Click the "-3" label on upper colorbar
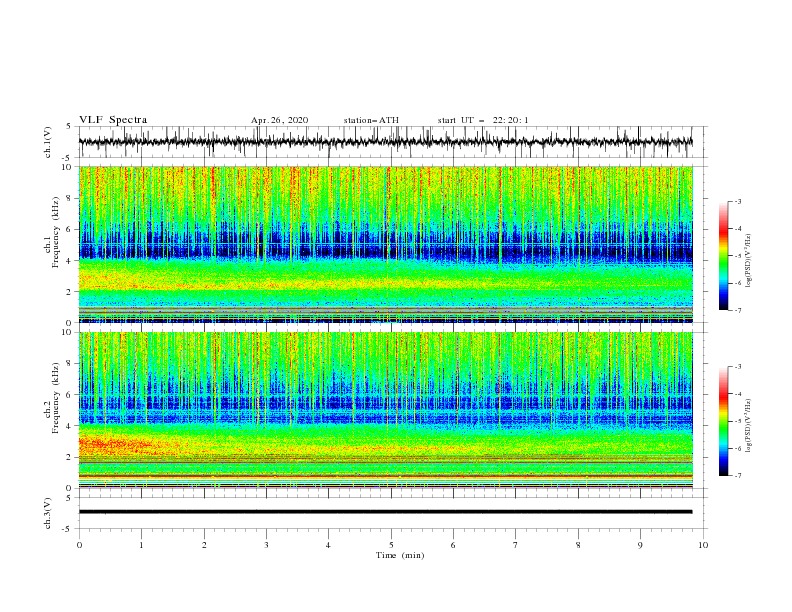This screenshot has height=612, width=792. 738,202
